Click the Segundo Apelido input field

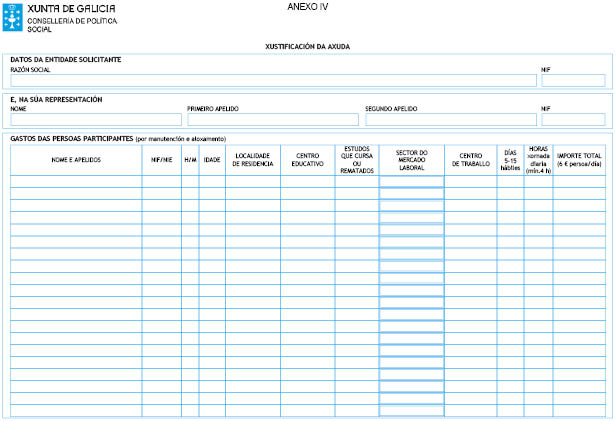[450, 120]
